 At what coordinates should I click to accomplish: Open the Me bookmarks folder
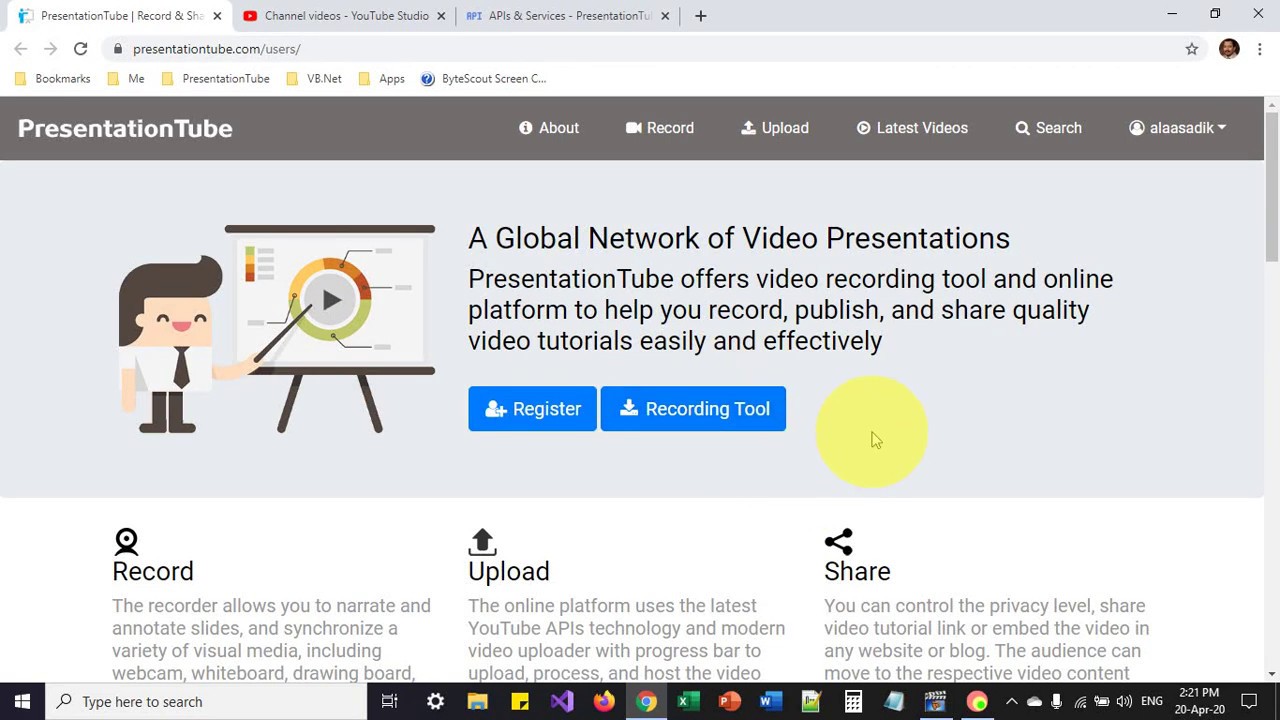pyautogui.click(x=125, y=79)
